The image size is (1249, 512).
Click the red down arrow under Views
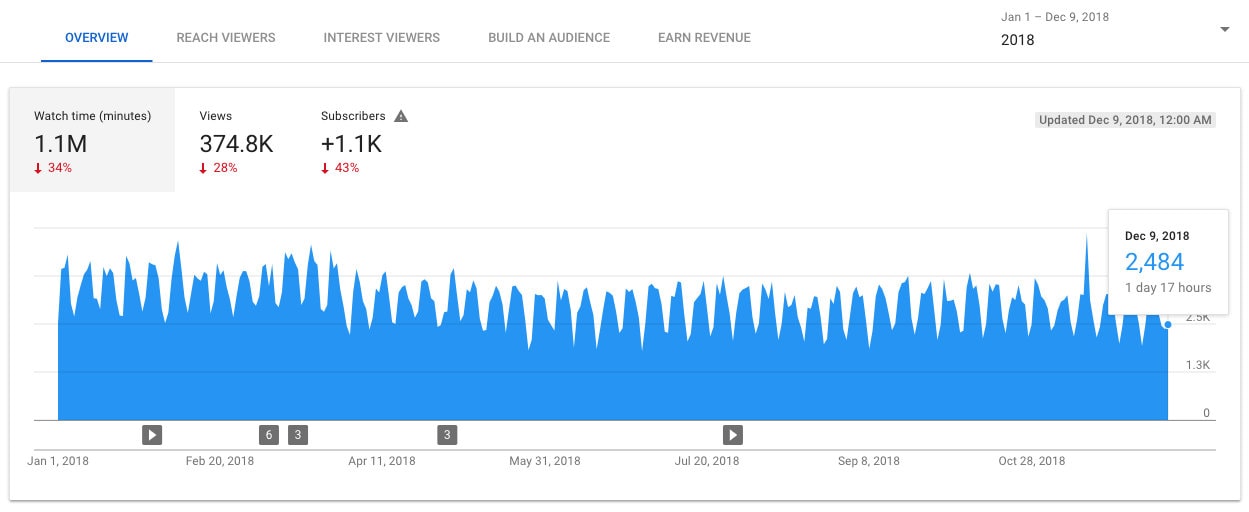pyautogui.click(x=204, y=168)
